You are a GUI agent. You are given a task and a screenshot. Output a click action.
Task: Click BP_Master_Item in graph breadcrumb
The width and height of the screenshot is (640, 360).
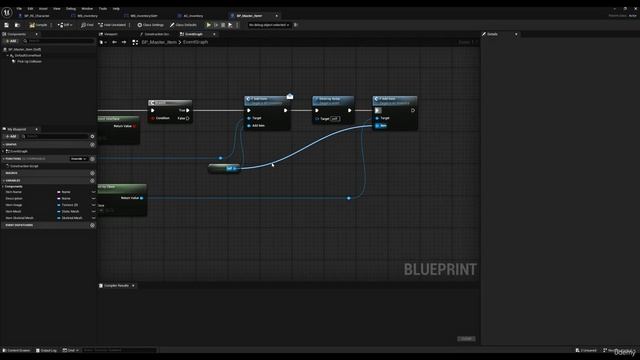159,42
